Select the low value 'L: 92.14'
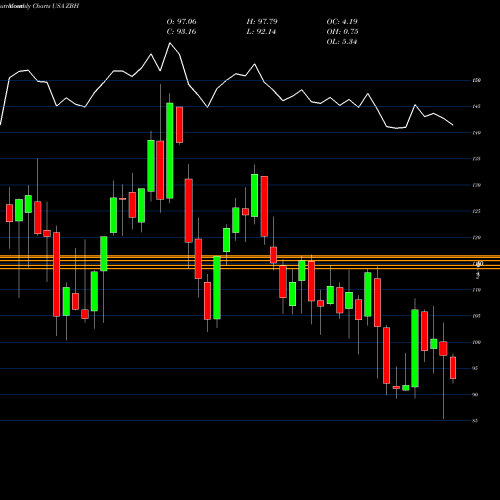500x500 pixels. 261,32
